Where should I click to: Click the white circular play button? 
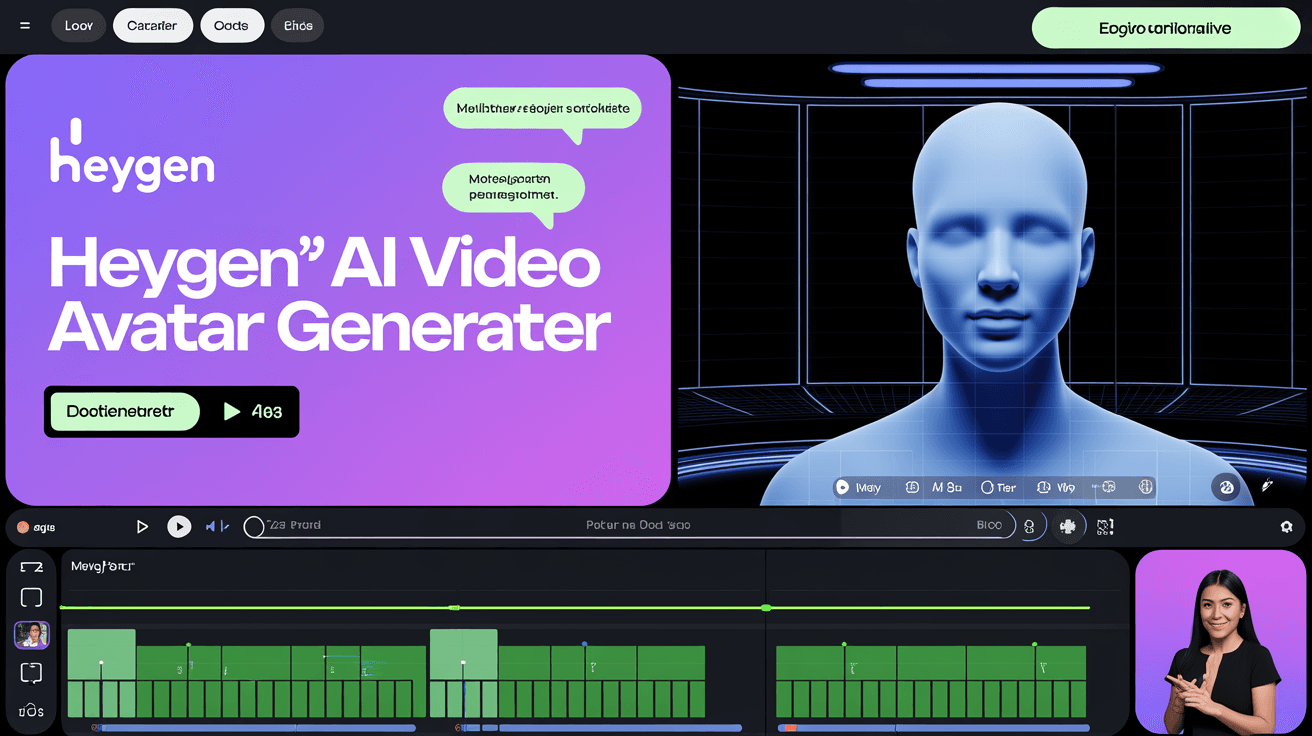[179, 526]
